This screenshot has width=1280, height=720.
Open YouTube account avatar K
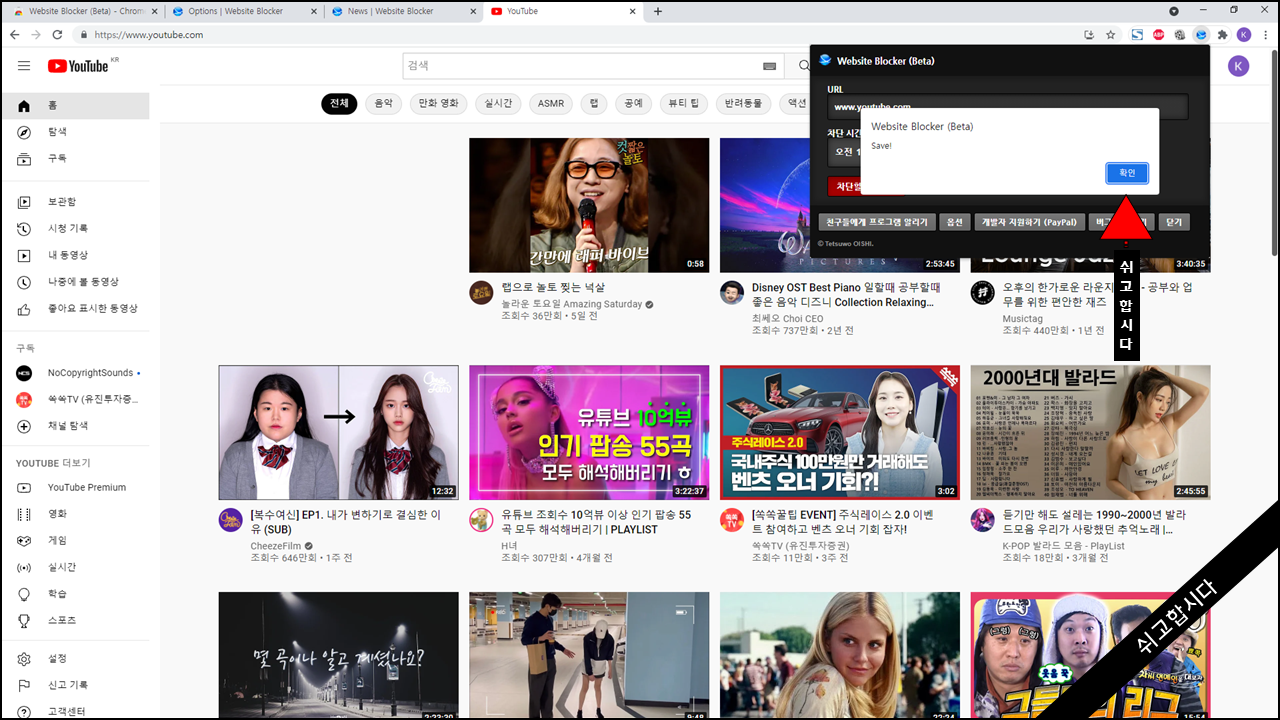(x=1238, y=66)
